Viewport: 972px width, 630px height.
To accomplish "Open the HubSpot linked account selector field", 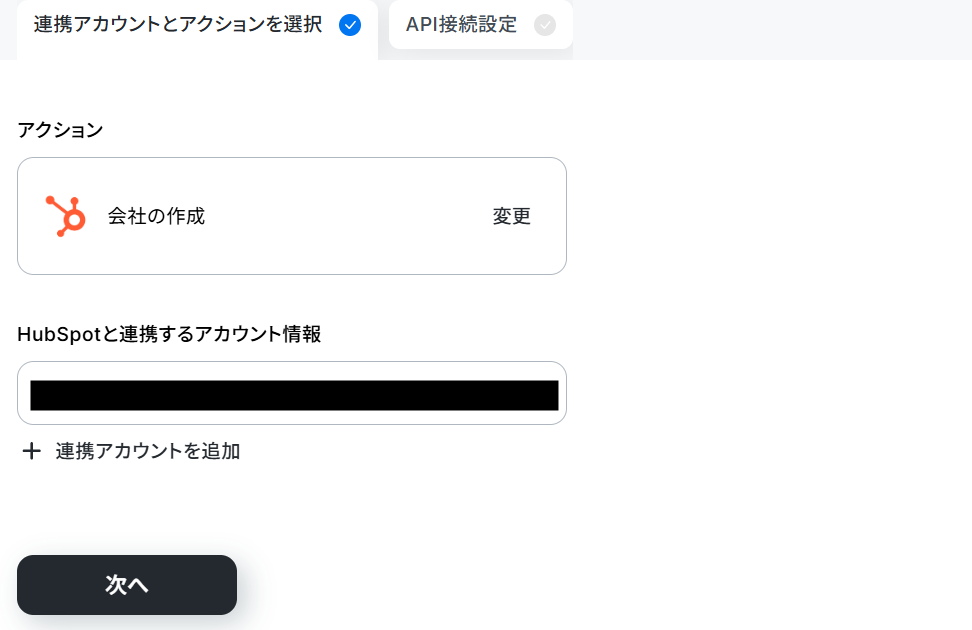I will click(292, 393).
